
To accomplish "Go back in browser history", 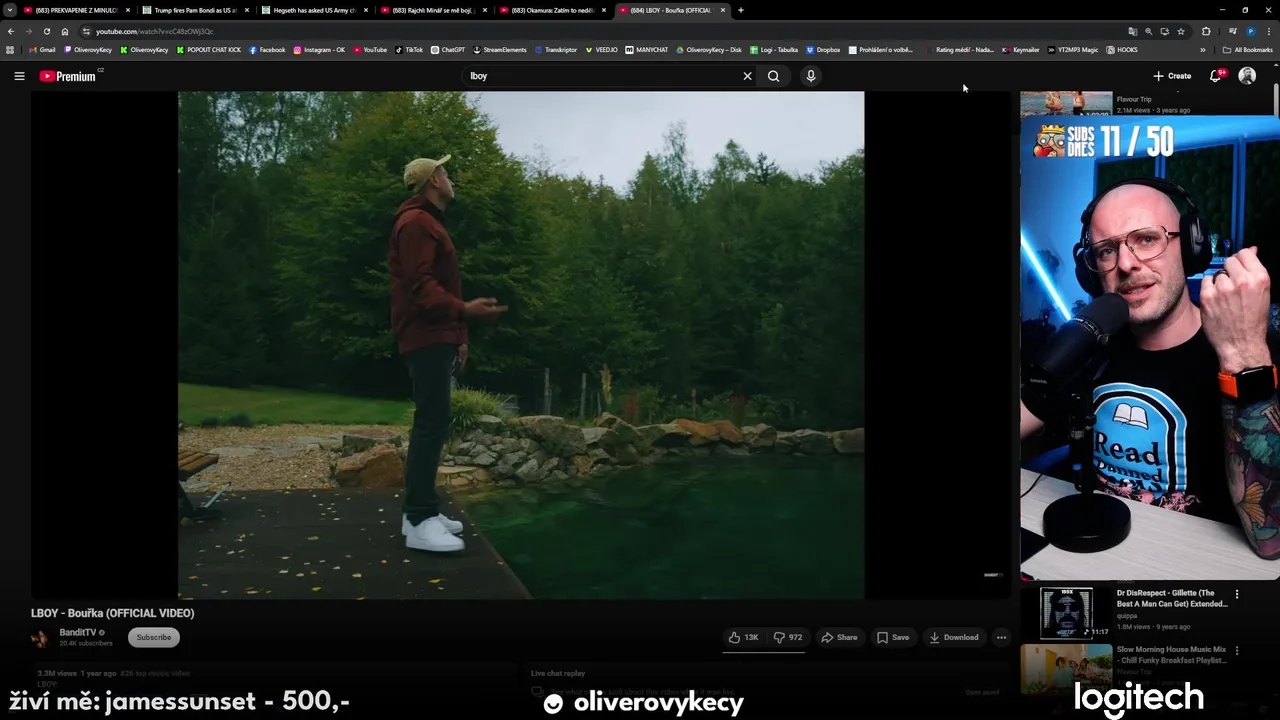I will (x=11, y=31).
